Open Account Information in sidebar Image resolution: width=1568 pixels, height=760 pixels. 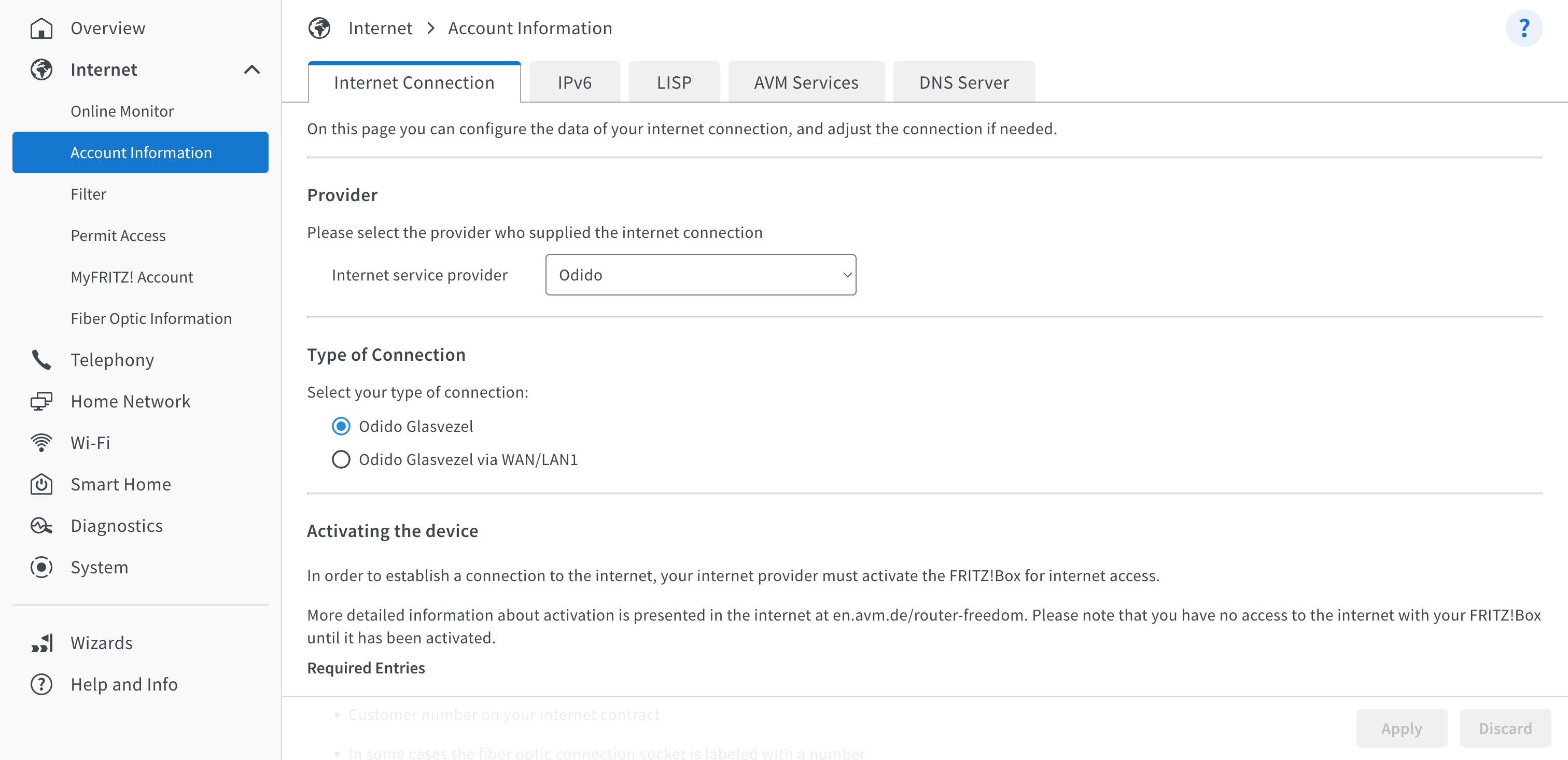pyautogui.click(x=140, y=152)
